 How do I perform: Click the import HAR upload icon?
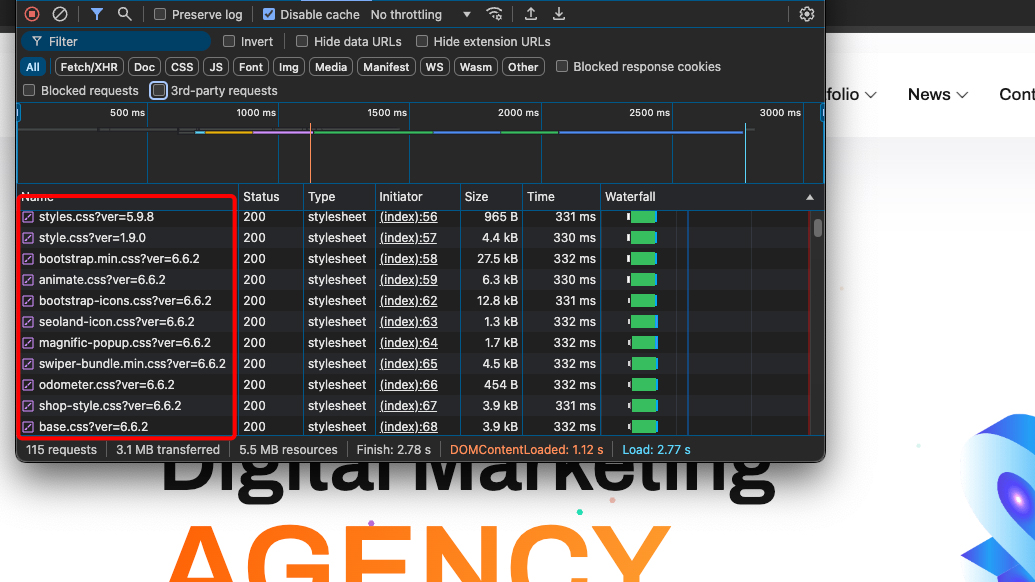coord(531,14)
